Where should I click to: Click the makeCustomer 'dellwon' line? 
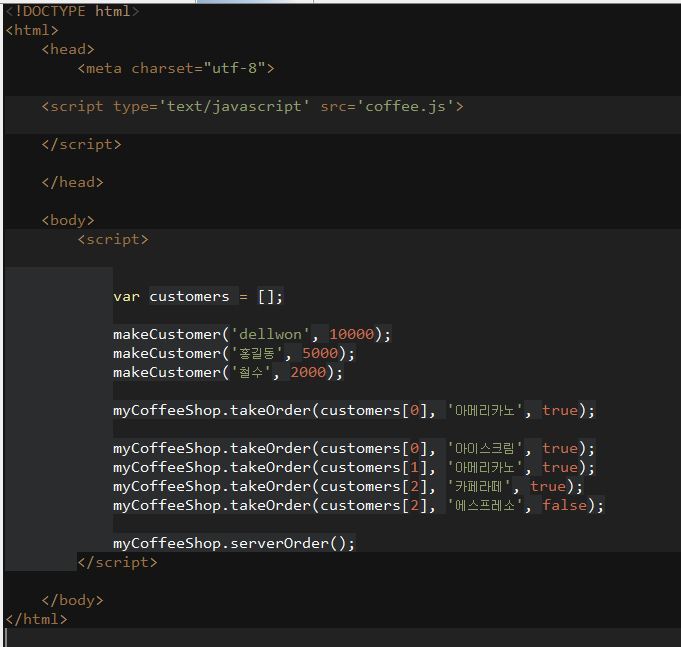tap(252, 334)
